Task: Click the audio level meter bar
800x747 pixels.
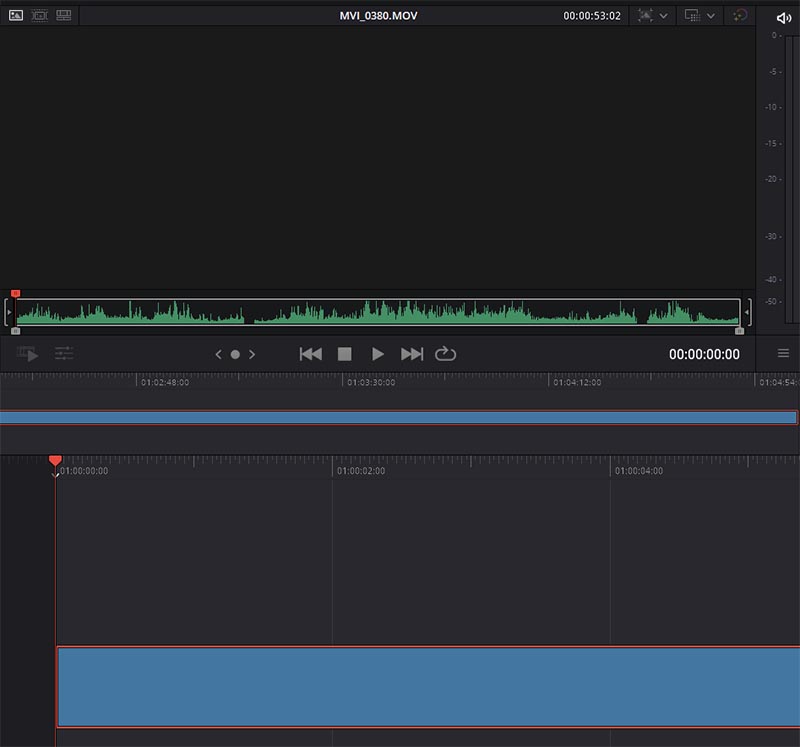Action: 792,179
